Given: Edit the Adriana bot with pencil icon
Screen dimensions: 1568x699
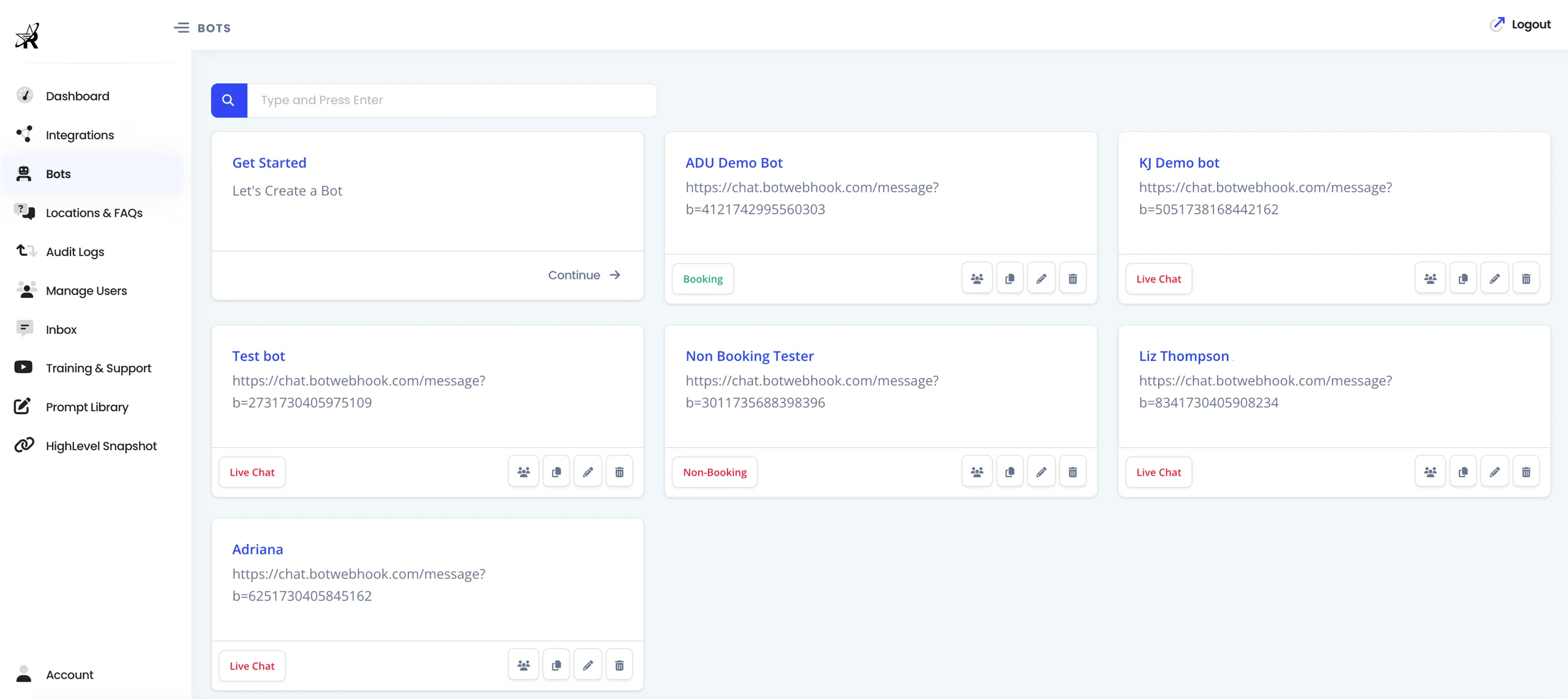Looking at the screenshot, I should pyautogui.click(x=587, y=665).
